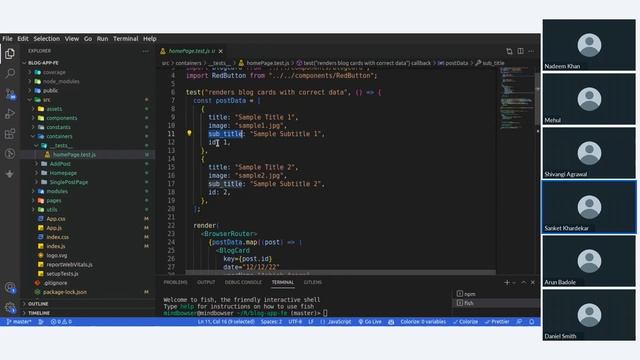Image resolution: width=640 pixels, height=360 pixels.
Task: Open index.js in the explorer
Action: [x=56, y=246]
